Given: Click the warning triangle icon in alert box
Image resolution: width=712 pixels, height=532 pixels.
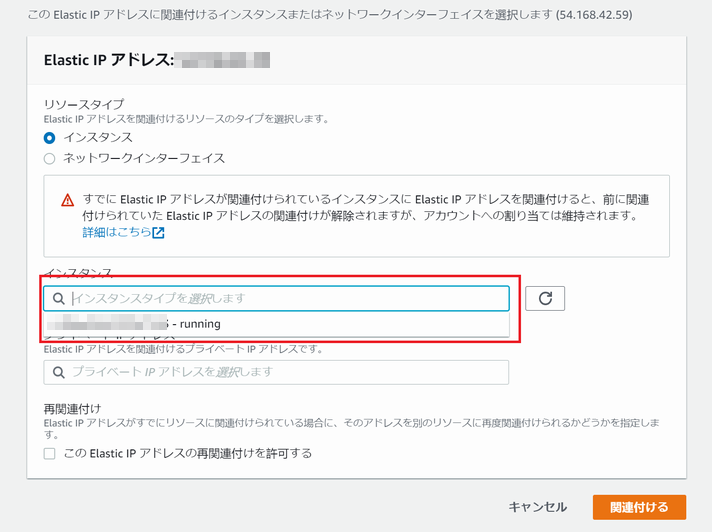Looking at the screenshot, I should point(68,200).
